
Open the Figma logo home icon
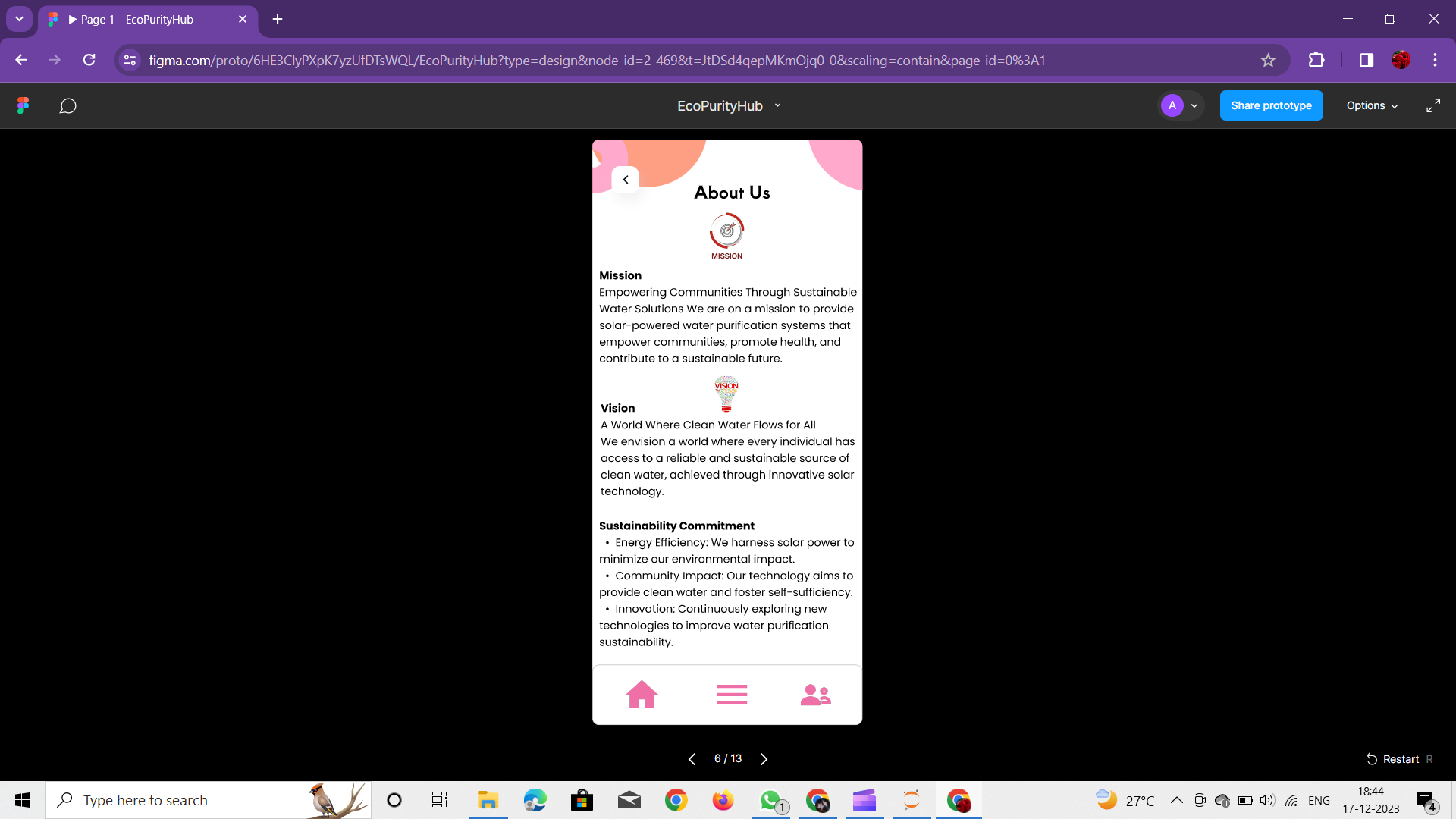point(23,105)
